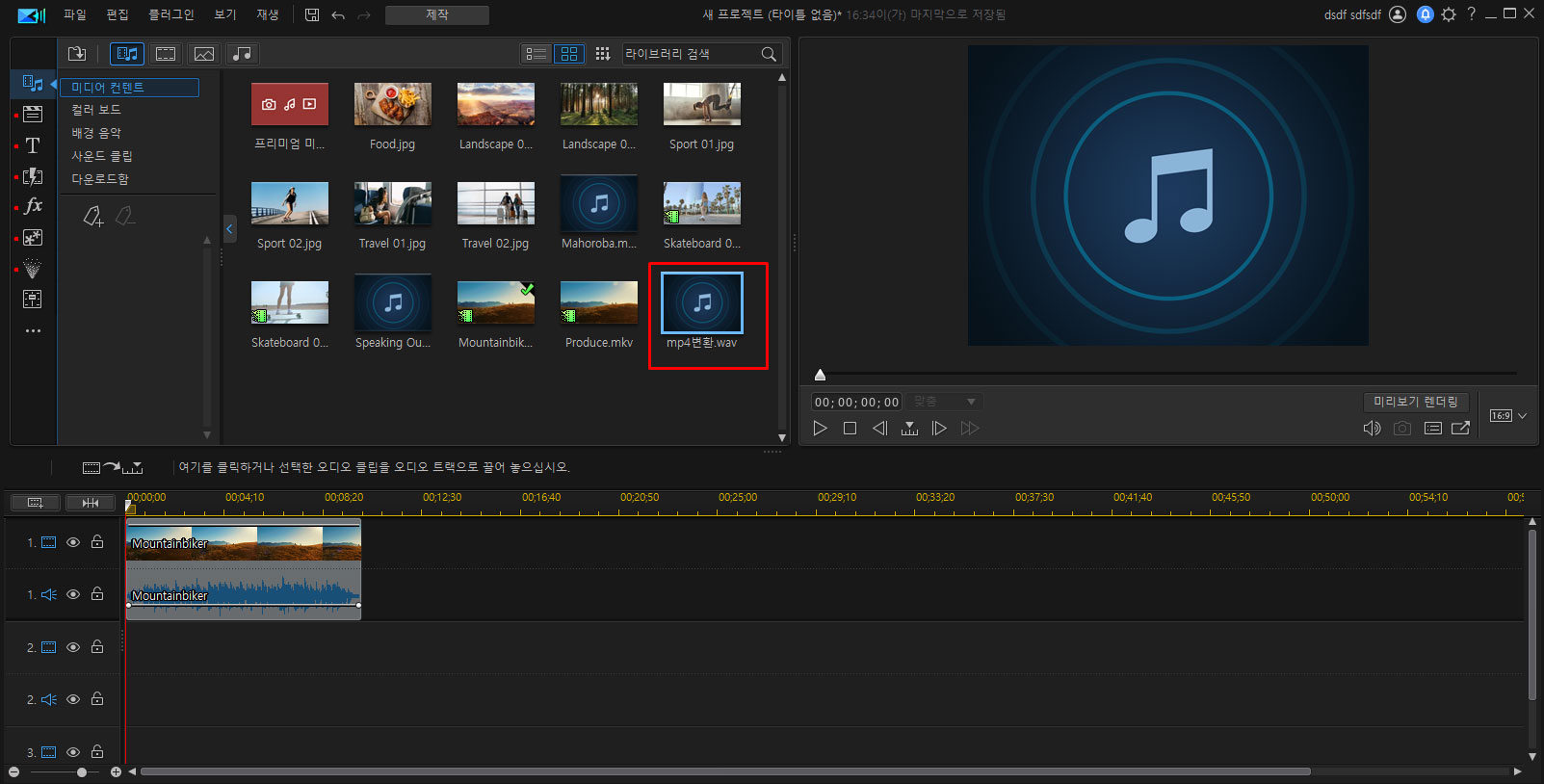Toggle visibility of audio track 2
Screen dimensions: 1544x784
click(73, 699)
